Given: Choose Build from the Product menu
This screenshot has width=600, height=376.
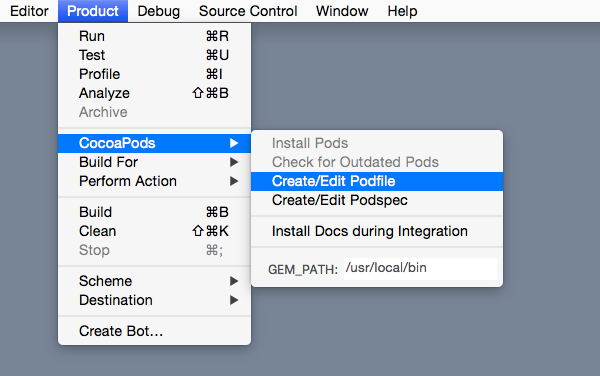Looking at the screenshot, I should tap(155, 212).
